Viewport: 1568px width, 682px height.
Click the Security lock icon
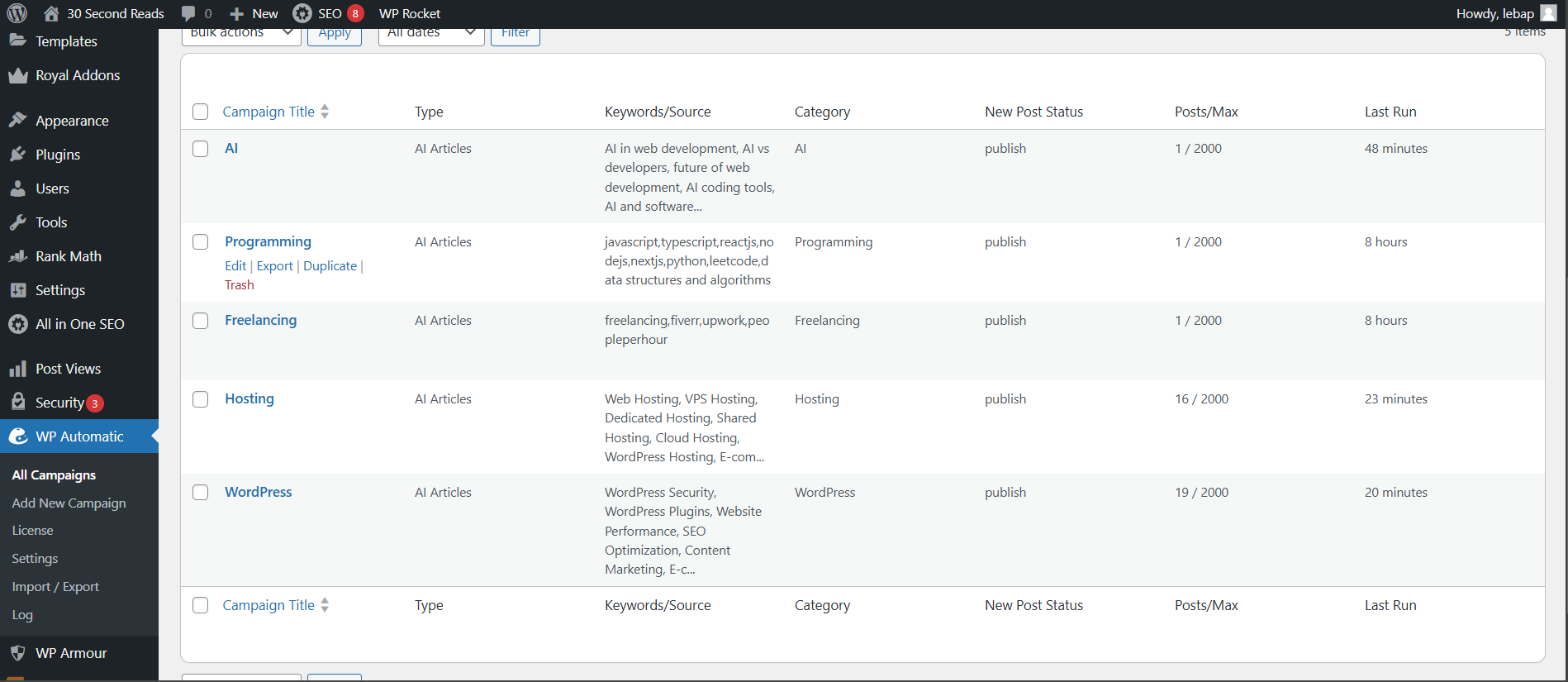click(18, 402)
